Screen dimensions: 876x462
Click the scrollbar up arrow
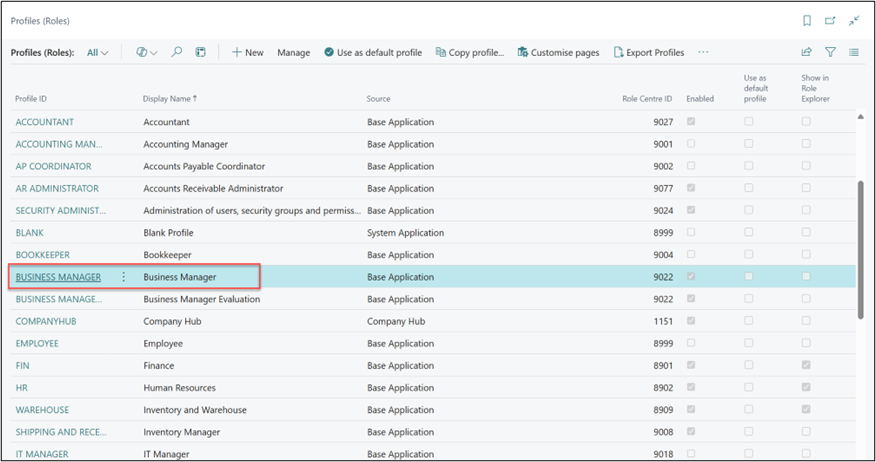pyautogui.click(x=860, y=117)
